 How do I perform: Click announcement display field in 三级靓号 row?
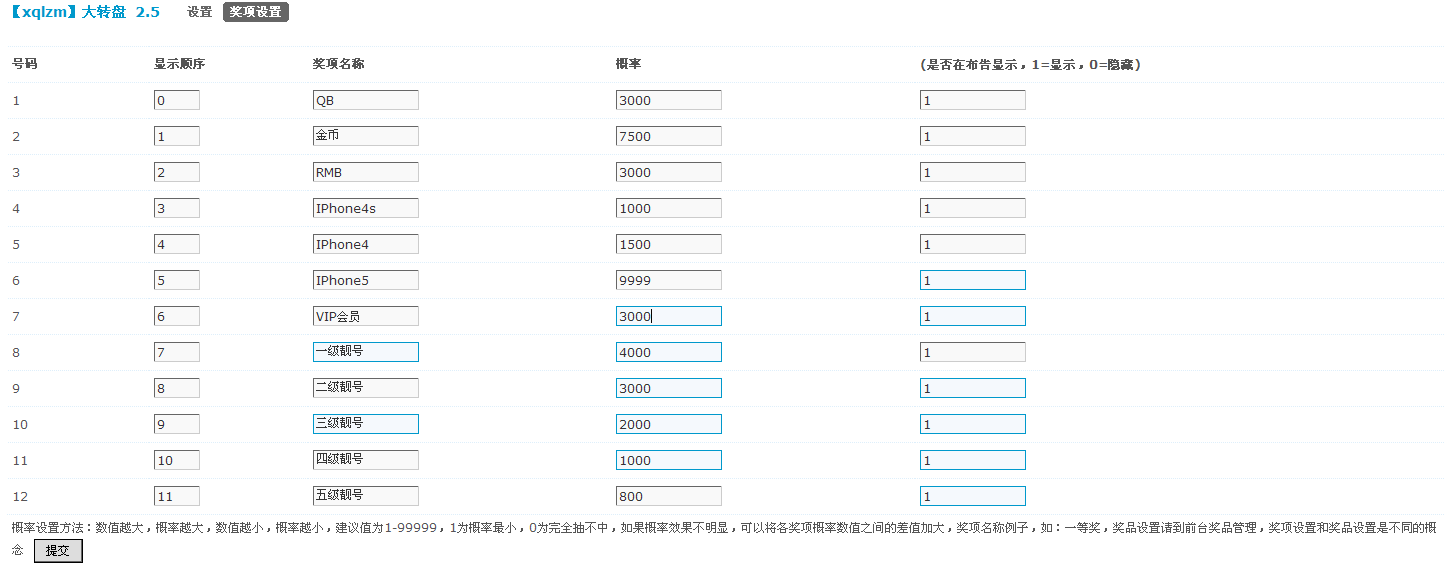pyautogui.click(x=973, y=424)
